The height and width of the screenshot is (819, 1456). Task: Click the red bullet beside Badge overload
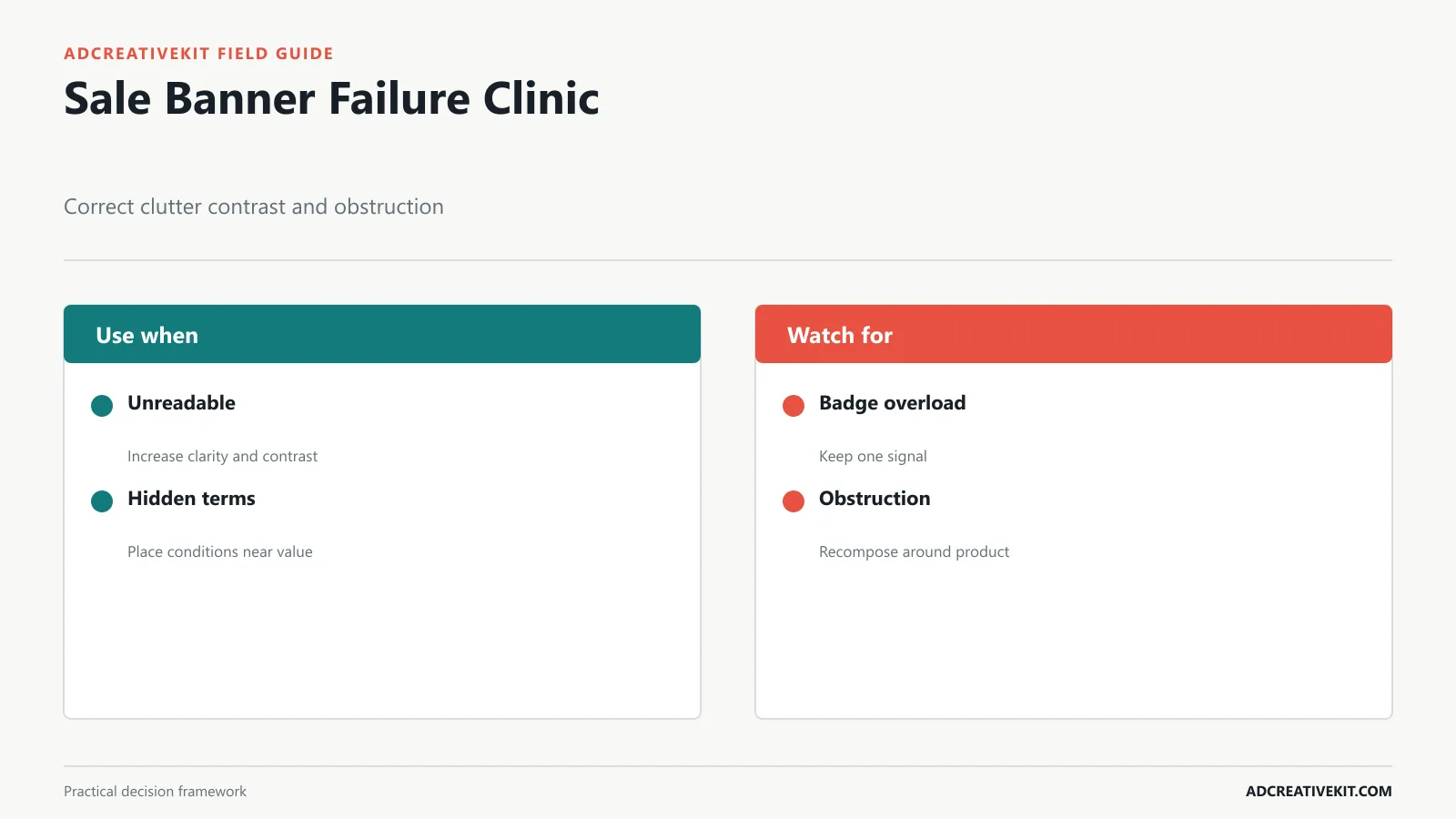pyautogui.click(x=794, y=406)
